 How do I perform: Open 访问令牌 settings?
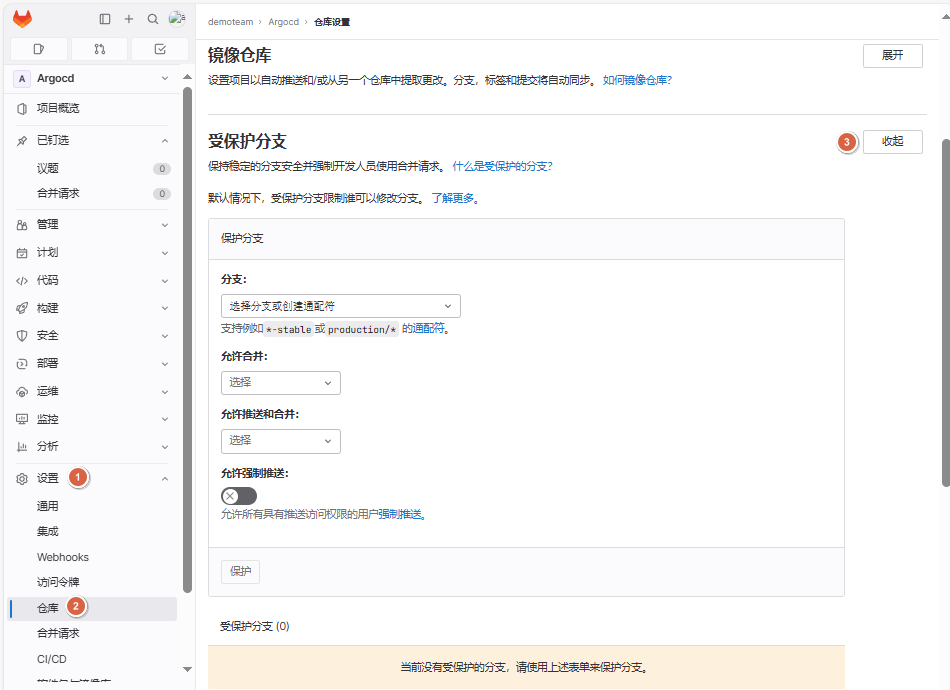(94, 582)
